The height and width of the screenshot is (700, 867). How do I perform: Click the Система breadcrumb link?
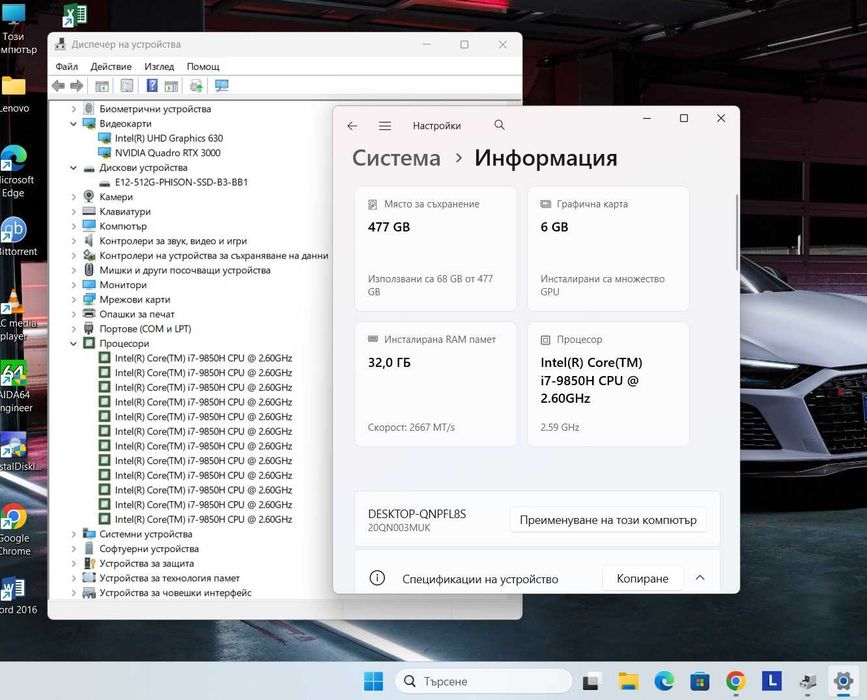pyautogui.click(x=396, y=158)
